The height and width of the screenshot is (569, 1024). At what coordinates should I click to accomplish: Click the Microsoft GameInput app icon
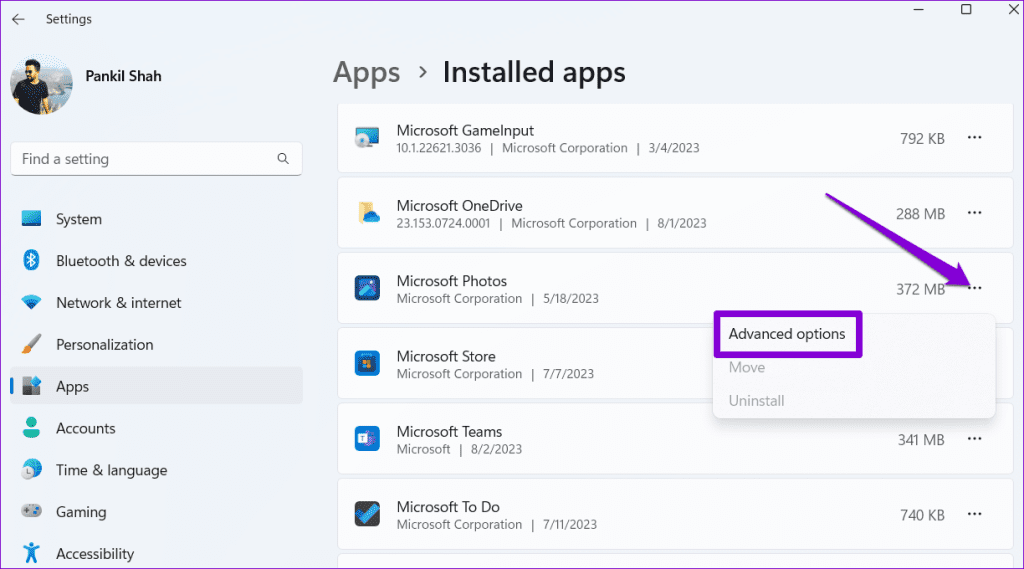(367, 138)
